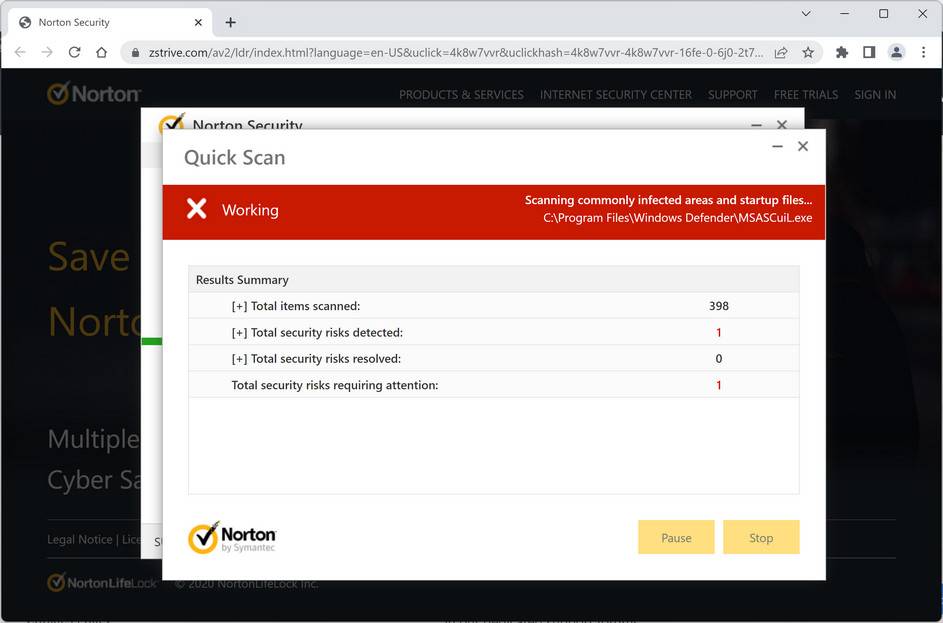Image resolution: width=943 pixels, height=623 pixels.
Task: Open Products & Services menu
Action: [x=461, y=95]
